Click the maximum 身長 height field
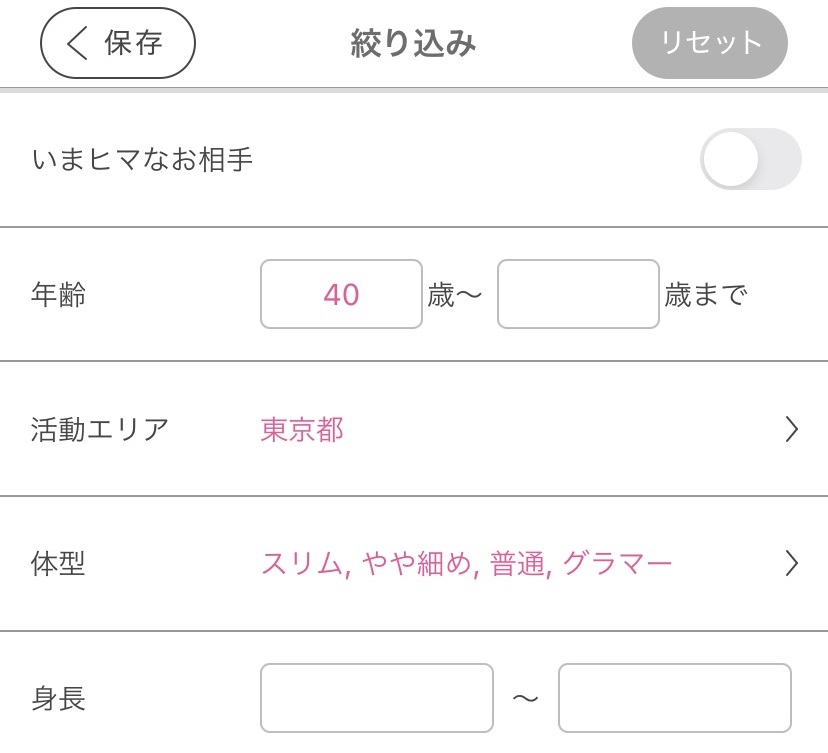 [x=674, y=698]
